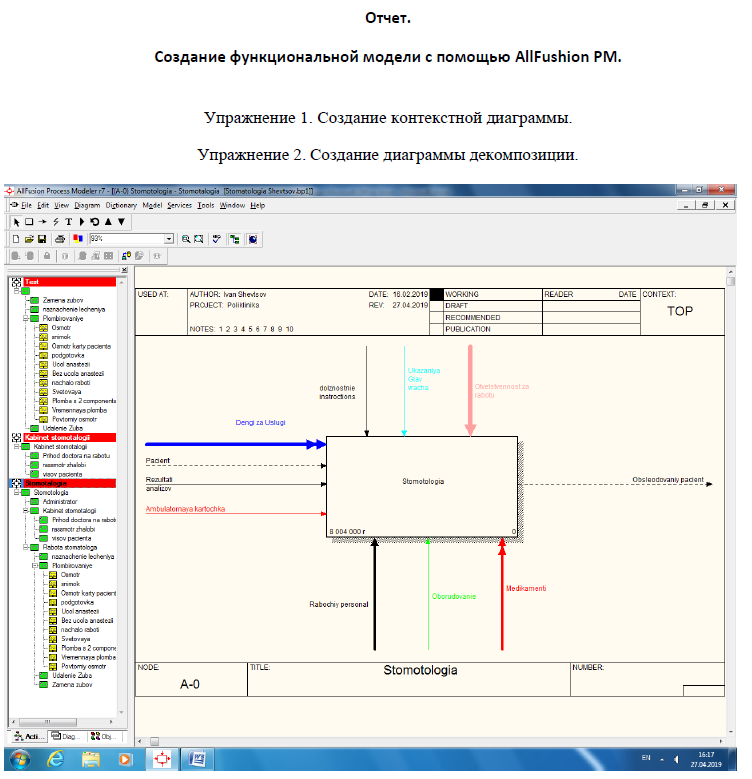Click the explorer horizontal scrollbar thumb

pyautogui.click(x=48, y=722)
